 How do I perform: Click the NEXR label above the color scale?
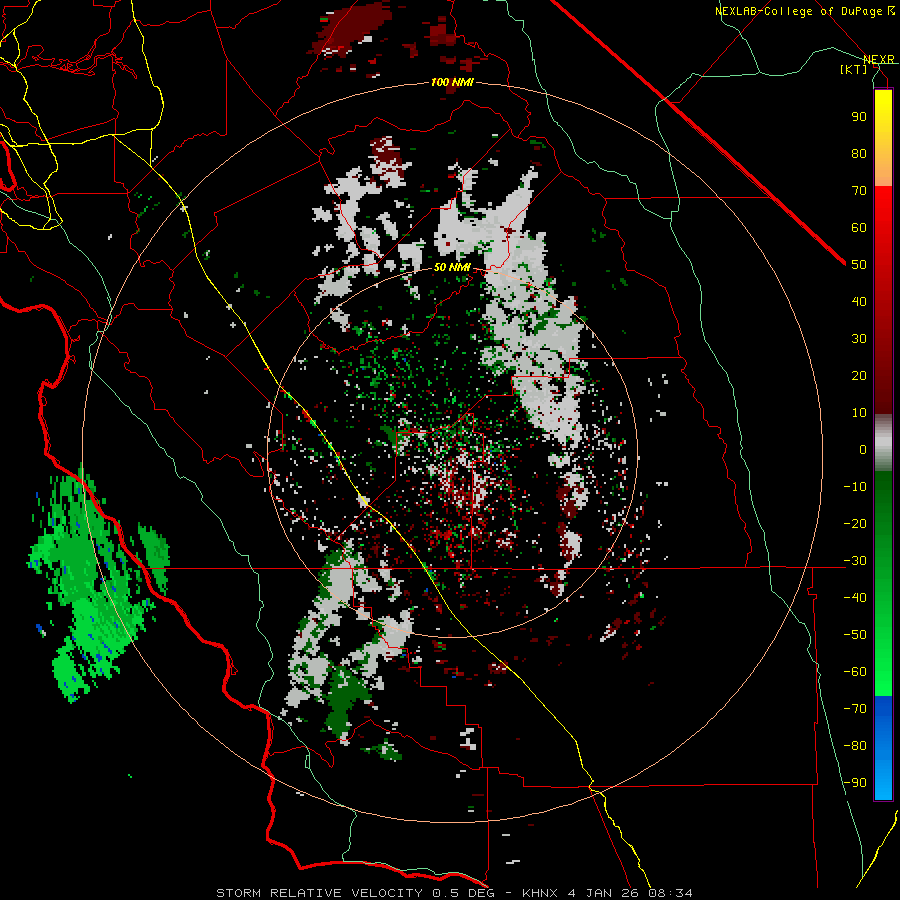tap(878, 59)
